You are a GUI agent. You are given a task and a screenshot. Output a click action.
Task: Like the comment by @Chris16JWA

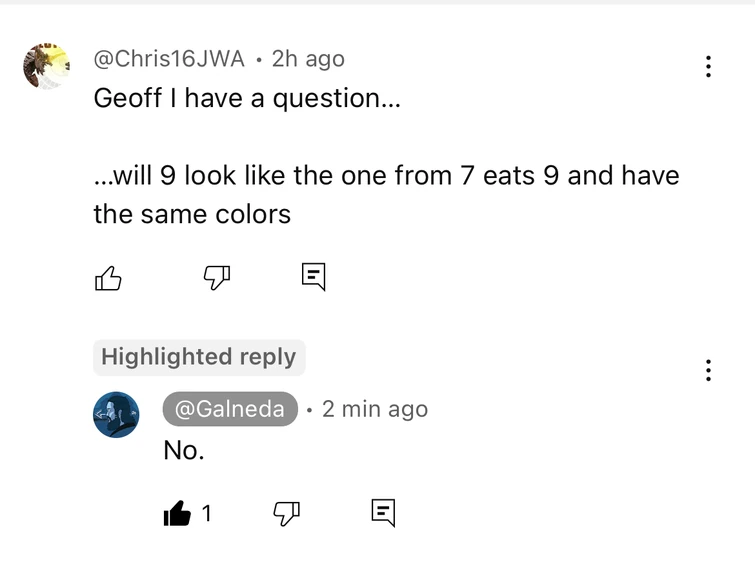(108, 278)
